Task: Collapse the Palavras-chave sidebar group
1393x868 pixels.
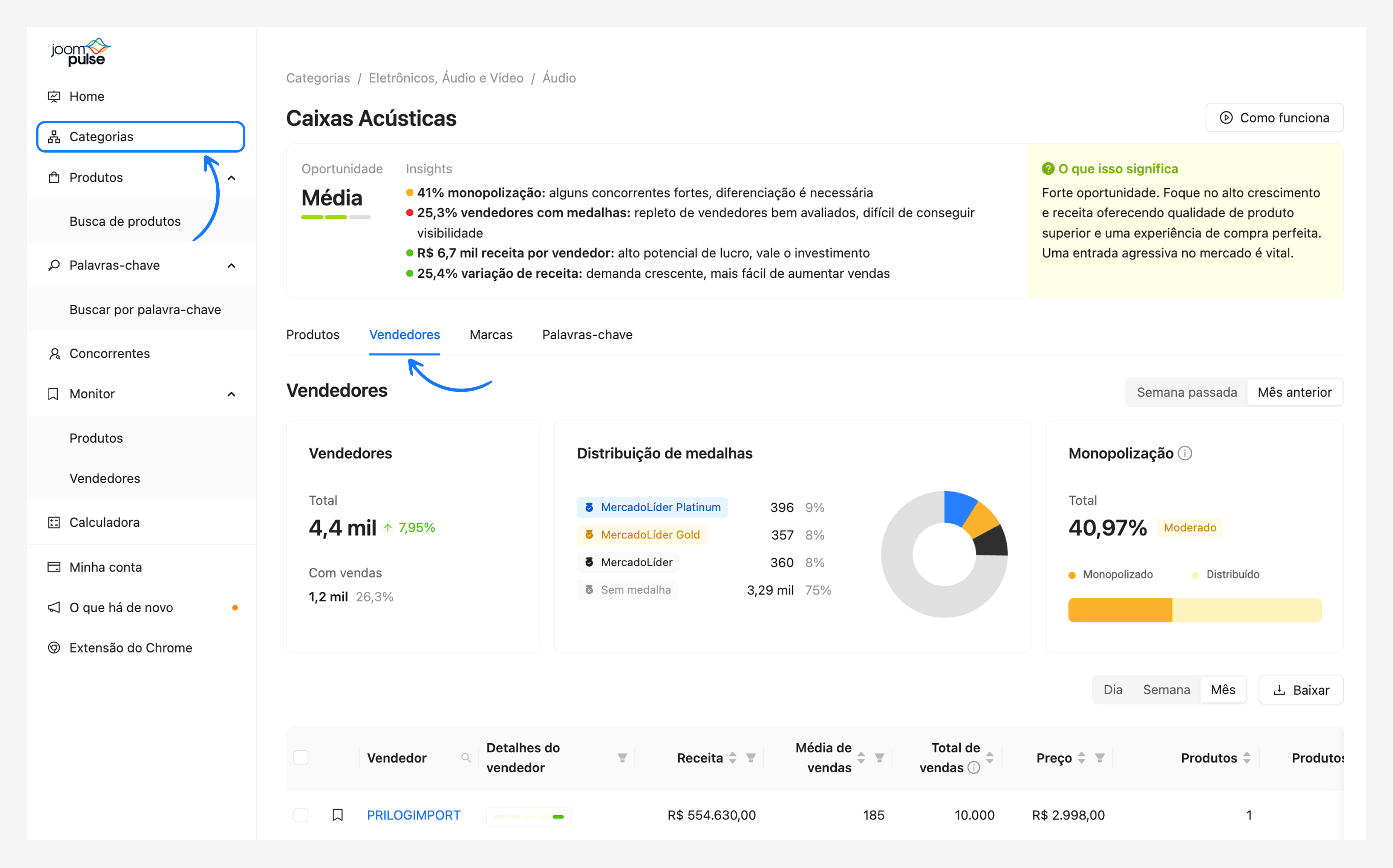Action: [231, 266]
